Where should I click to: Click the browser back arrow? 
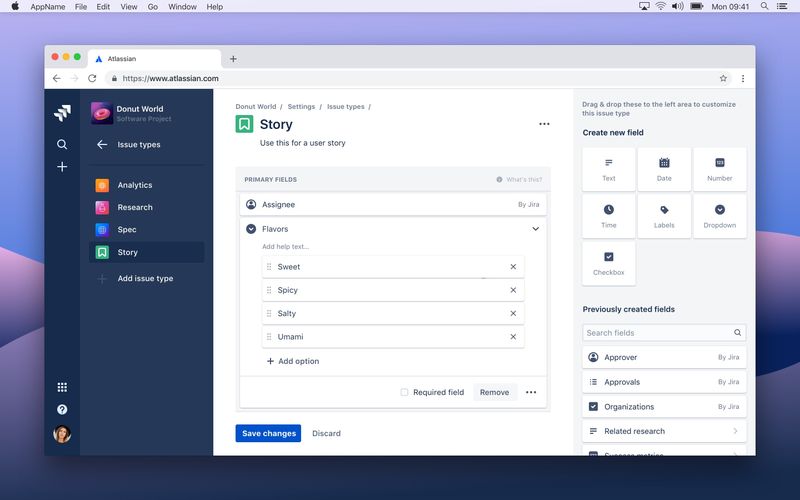[x=57, y=79]
